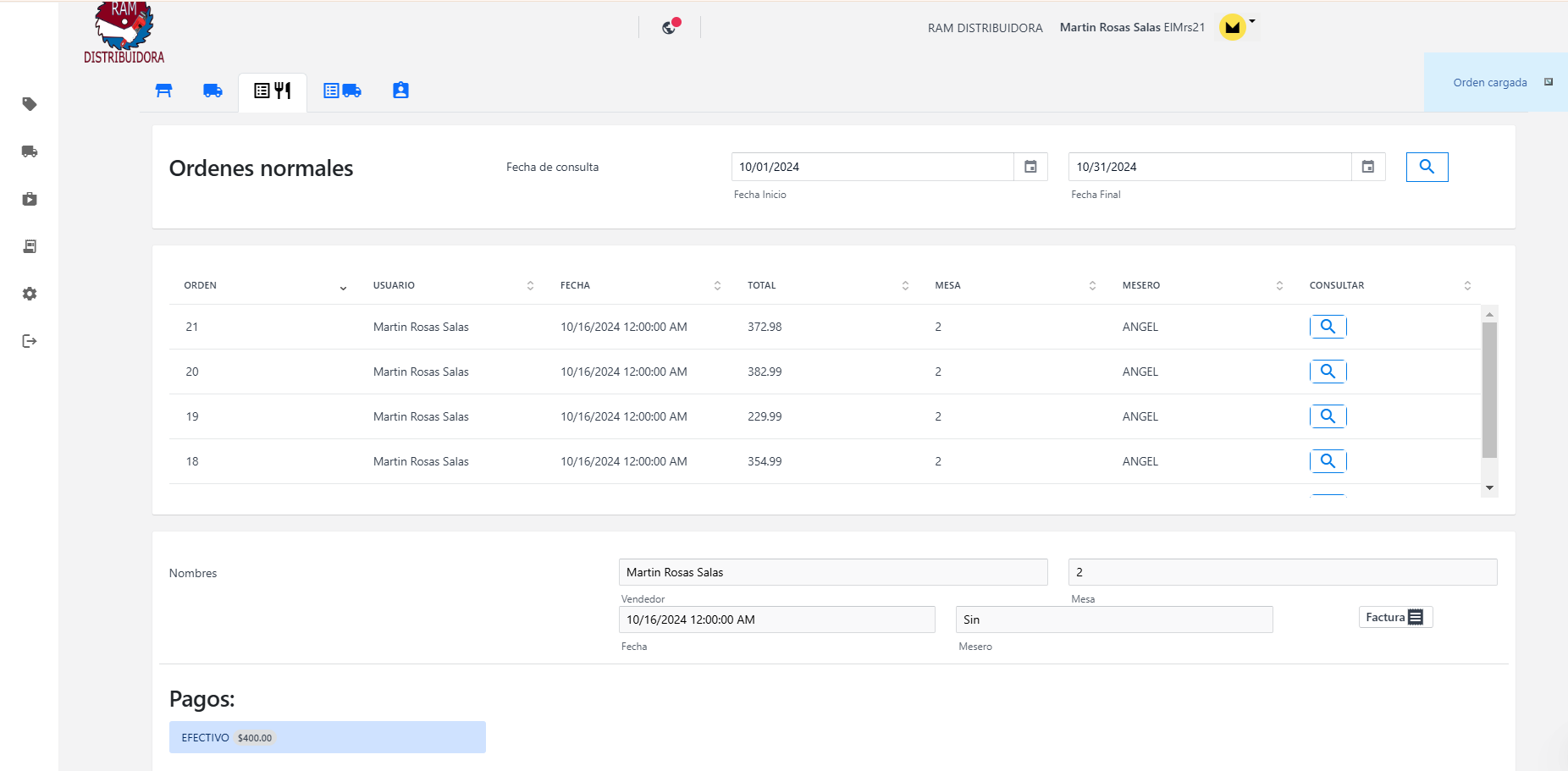Click total 229.99 in order 19 row
The height and width of the screenshot is (771, 1568).
(x=765, y=416)
